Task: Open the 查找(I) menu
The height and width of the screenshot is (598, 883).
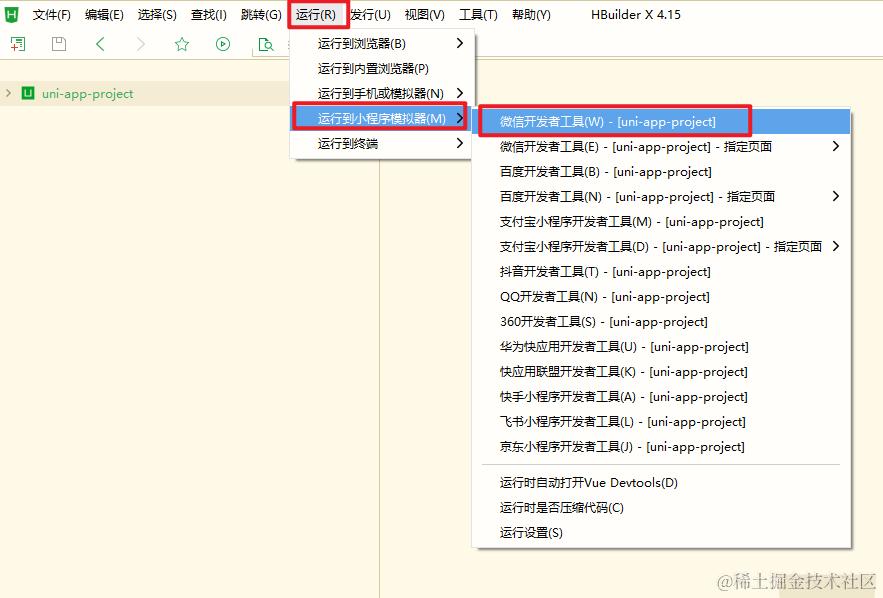Action: tap(208, 15)
